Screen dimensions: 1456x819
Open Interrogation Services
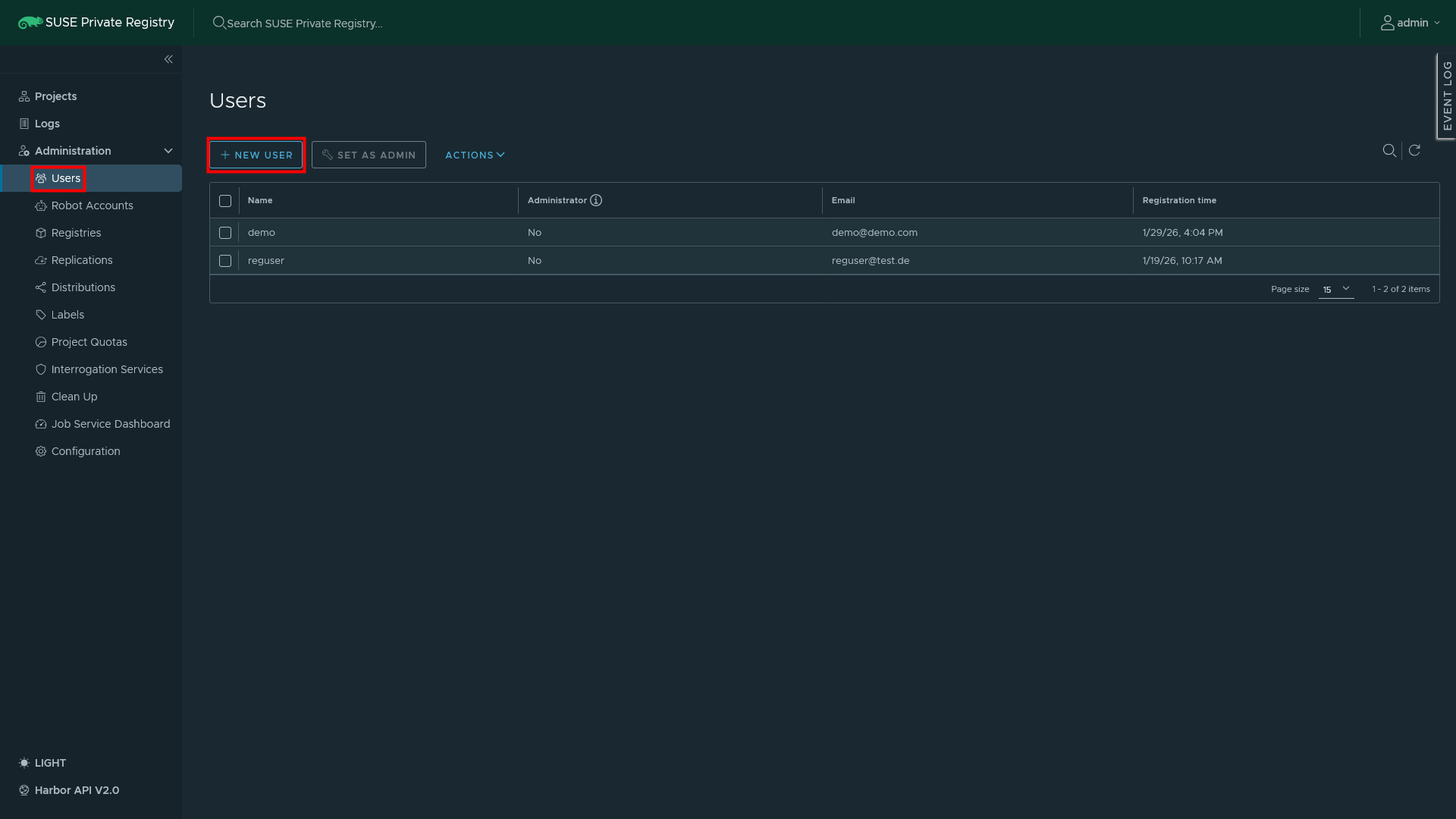(x=107, y=369)
